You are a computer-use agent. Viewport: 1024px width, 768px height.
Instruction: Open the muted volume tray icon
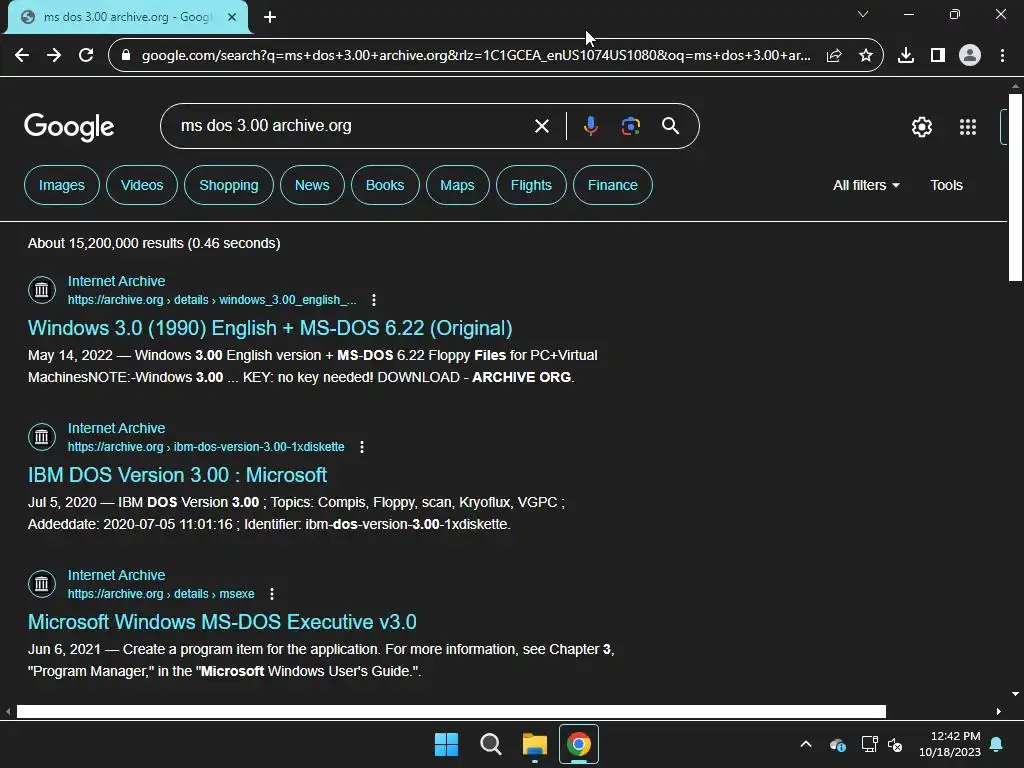[895, 744]
